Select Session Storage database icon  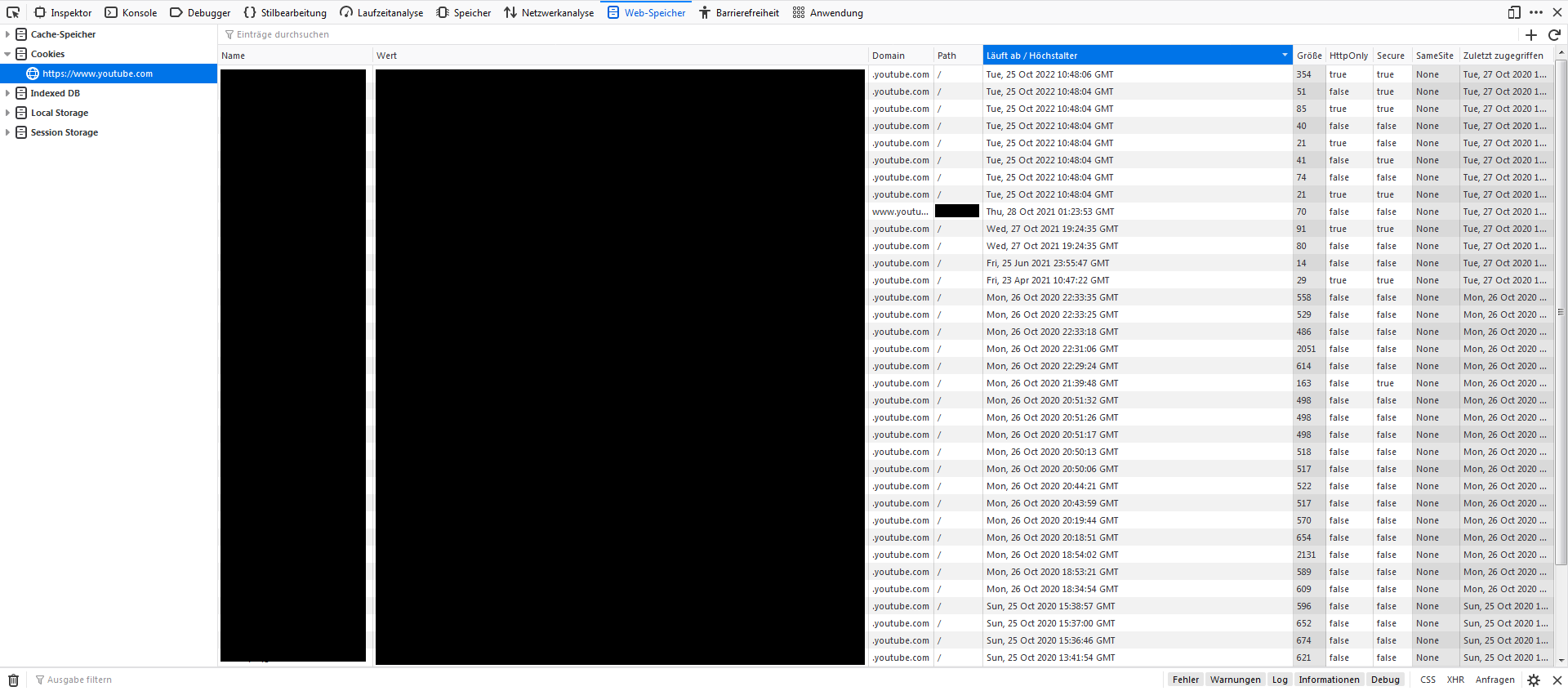[x=22, y=132]
